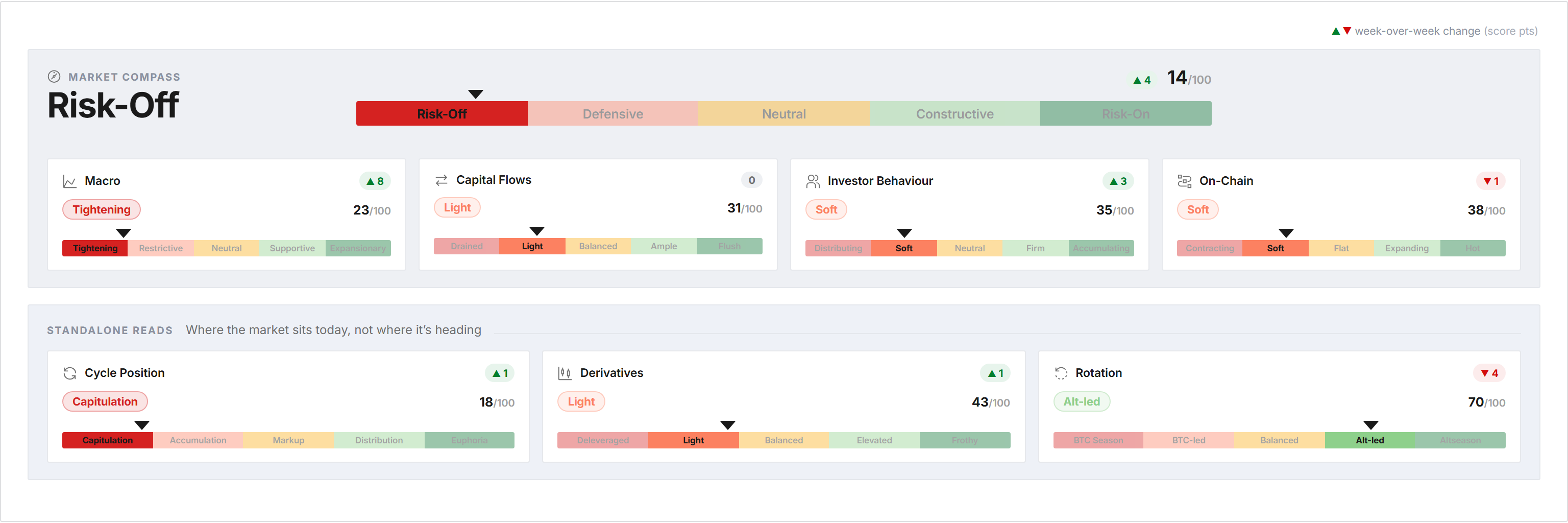
Task: Select the Neutral segment on Market Compass bar
Action: point(784,114)
